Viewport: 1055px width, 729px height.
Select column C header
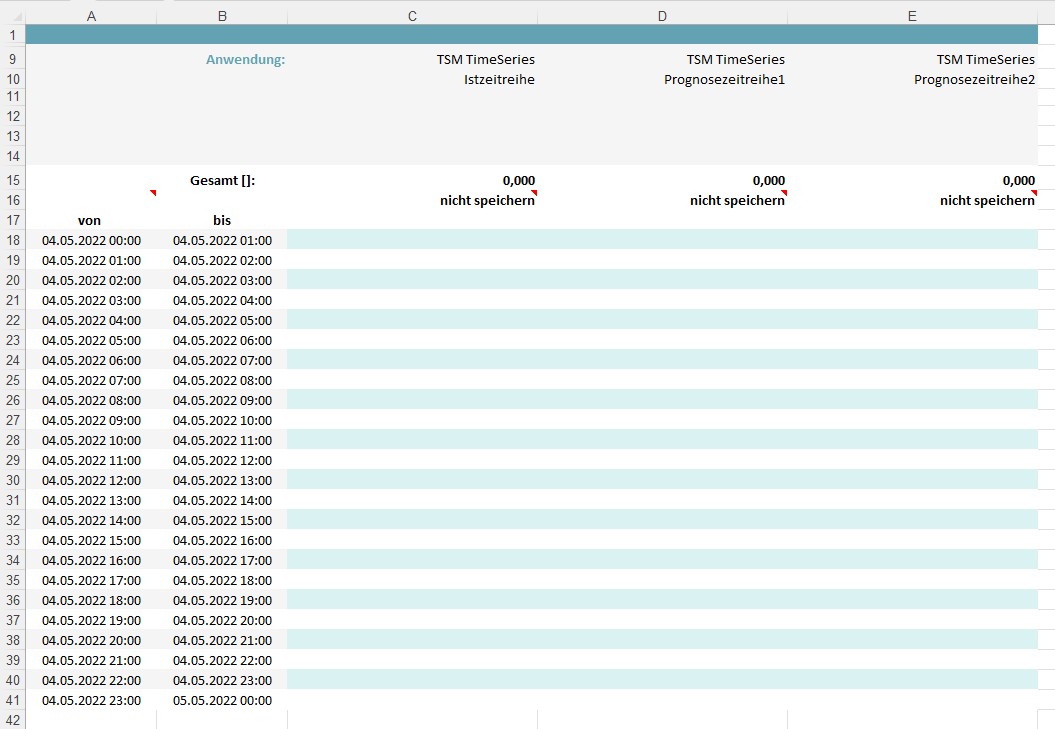[412, 16]
